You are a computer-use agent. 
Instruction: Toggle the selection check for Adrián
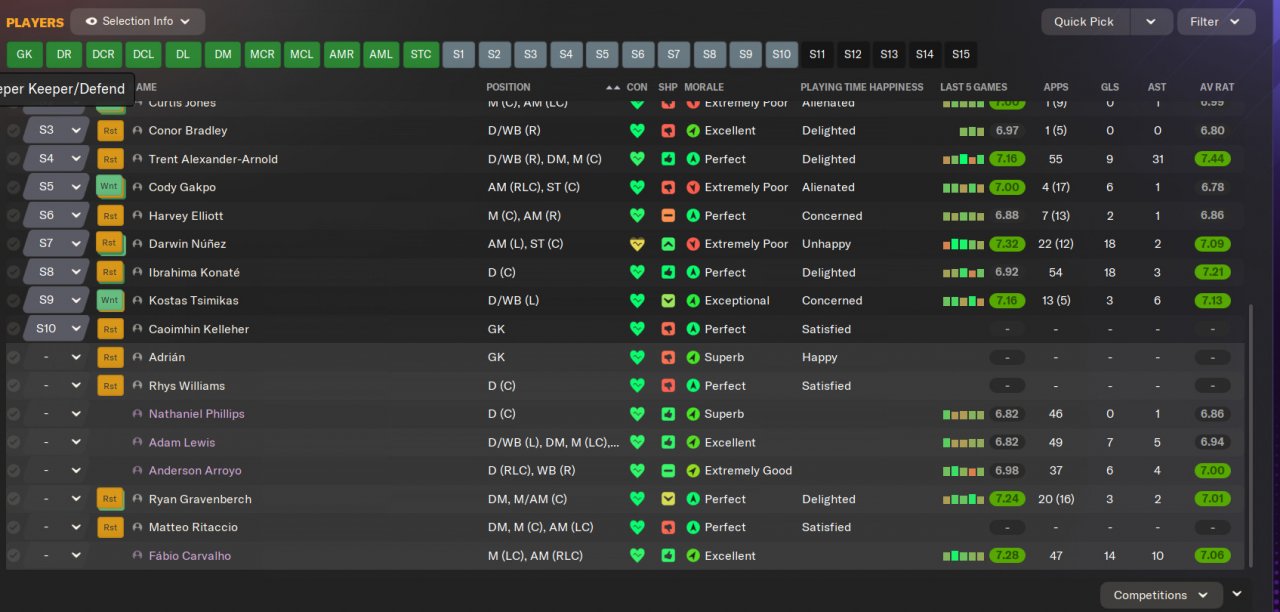click(13, 357)
